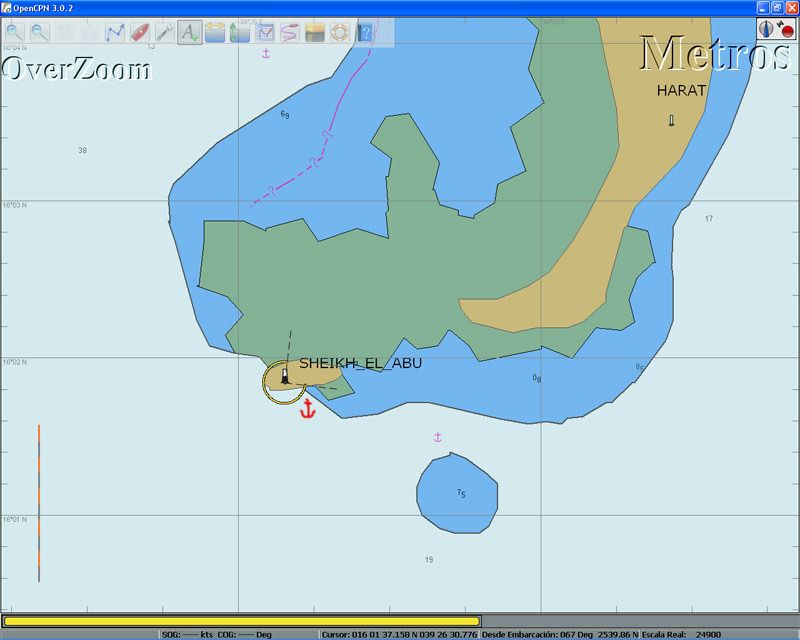Open help with the question mark icon

(x=365, y=33)
